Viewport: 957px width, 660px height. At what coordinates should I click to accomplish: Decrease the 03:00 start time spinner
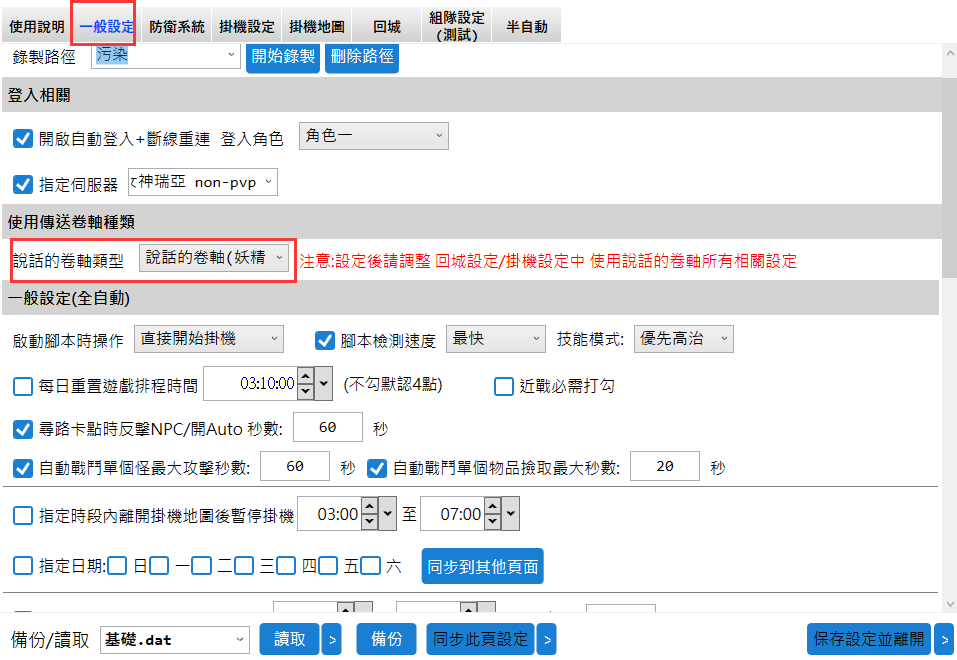(368, 521)
